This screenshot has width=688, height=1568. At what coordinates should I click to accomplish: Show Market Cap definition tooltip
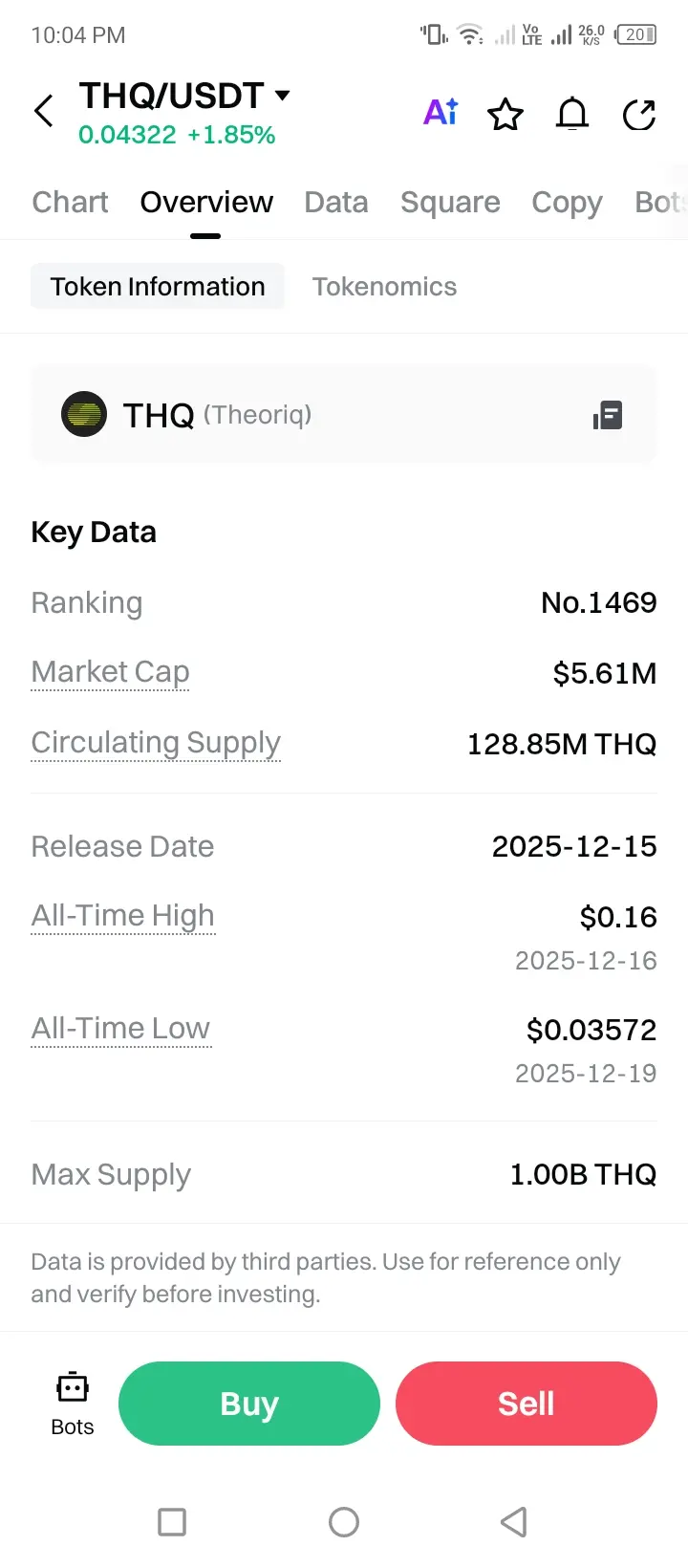point(110,672)
